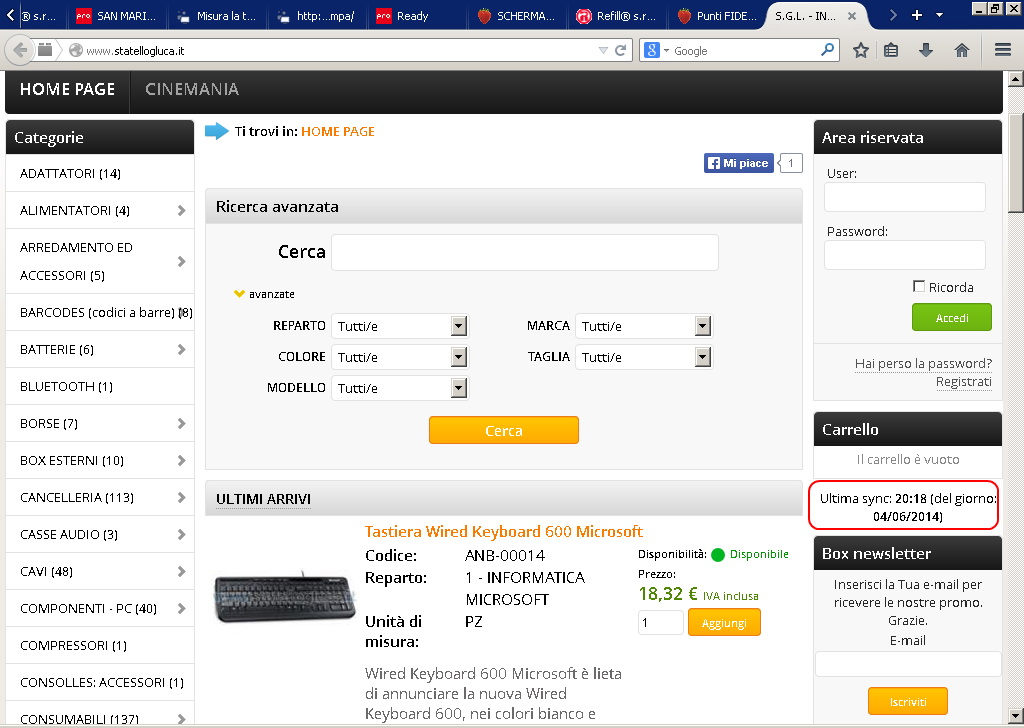Open the ADATTATORI (14) category
This screenshot has height=728, width=1024.
(x=71, y=173)
